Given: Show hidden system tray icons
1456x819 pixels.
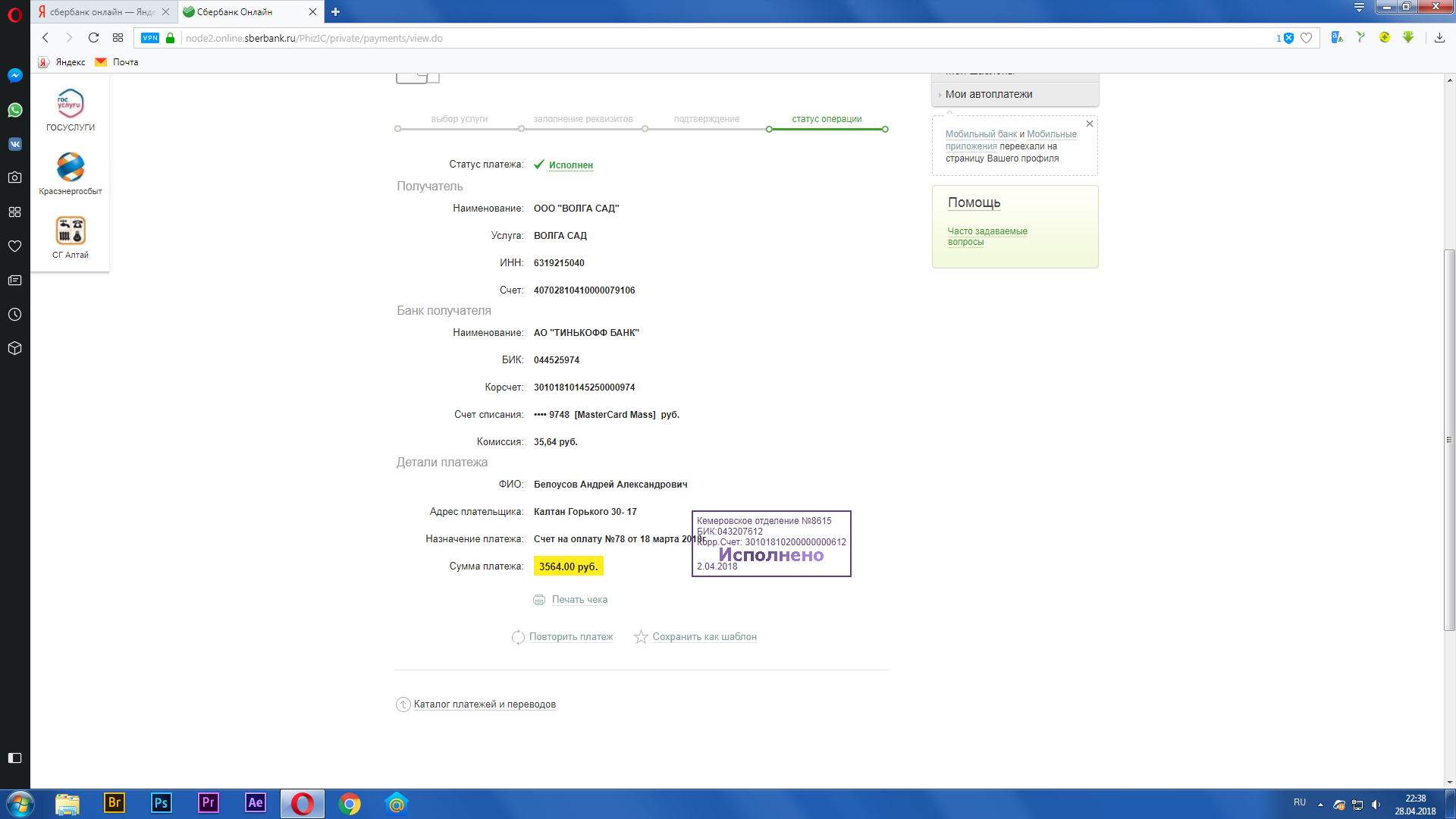Looking at the screenshot, I should 1320,804.
